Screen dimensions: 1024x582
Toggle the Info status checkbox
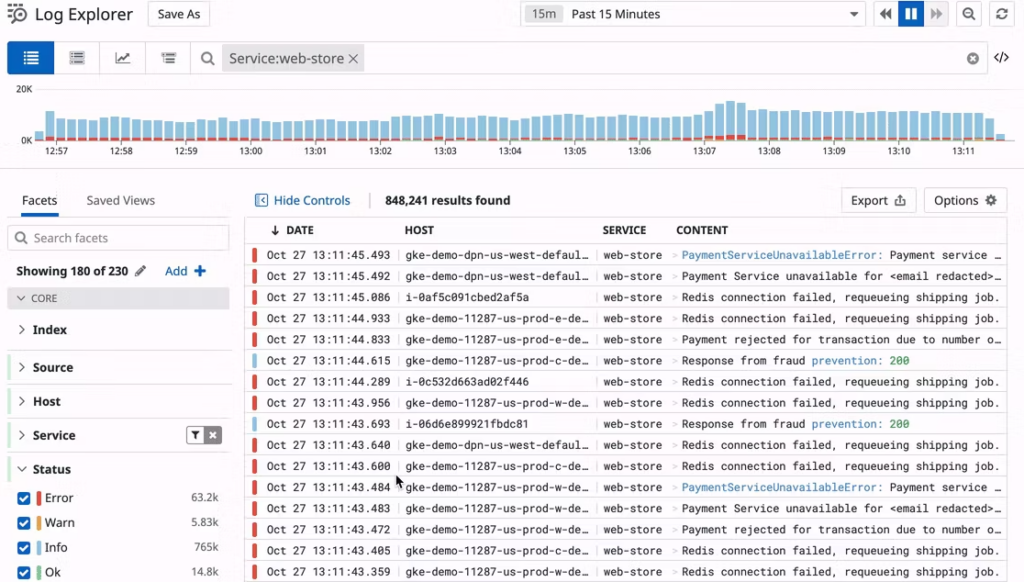24,548
